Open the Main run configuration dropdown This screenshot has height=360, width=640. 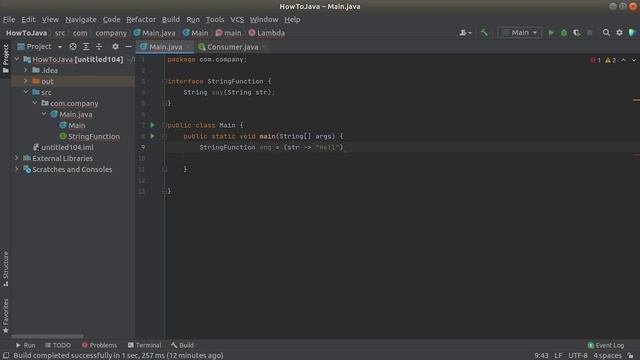coord(520,33)
